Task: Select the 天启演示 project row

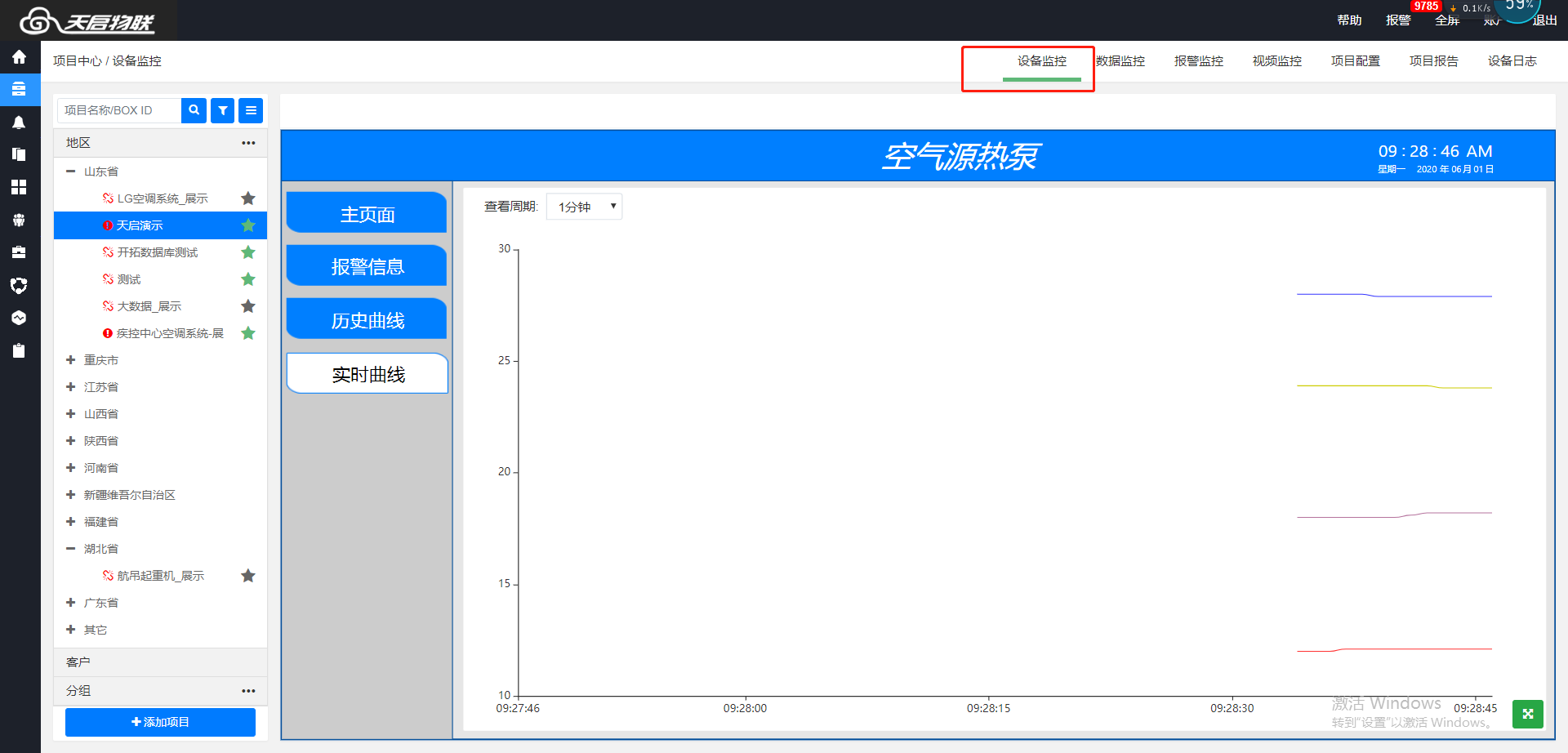Action: pyautogui.click(x=160, y=225)
